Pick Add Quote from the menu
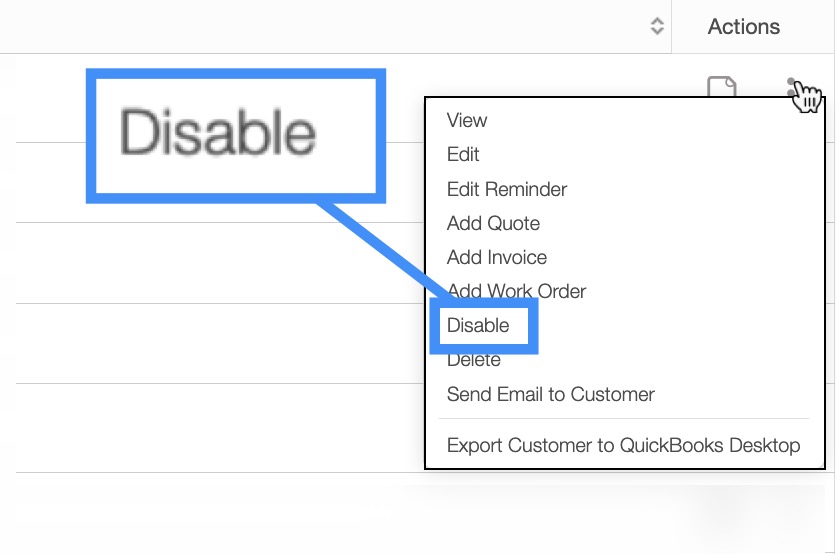The image size is (836, 554). (493, 223)
